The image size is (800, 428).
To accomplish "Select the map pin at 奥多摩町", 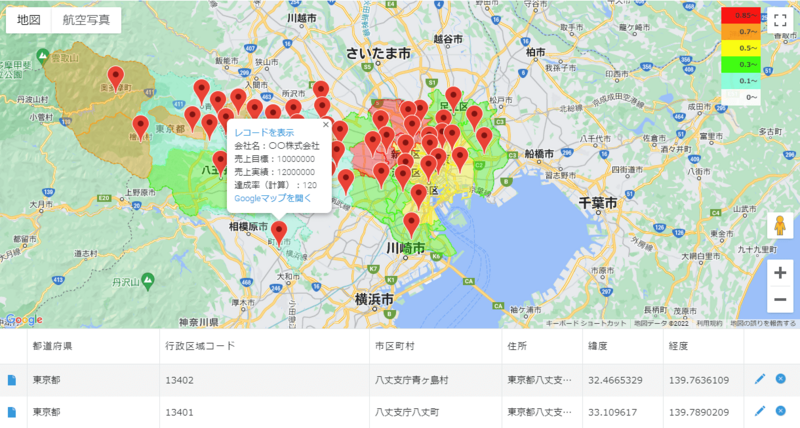I will point(116,79).
